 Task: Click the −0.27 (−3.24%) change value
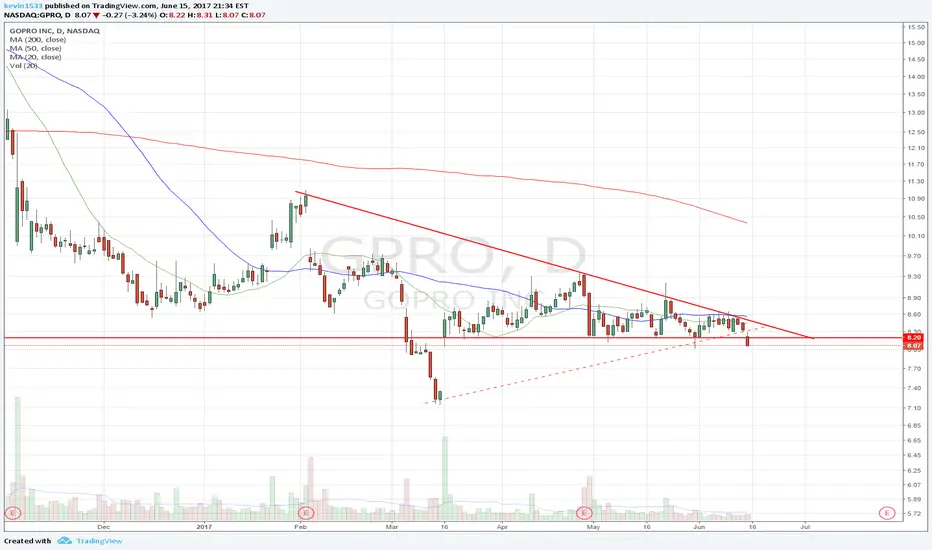point(130,15)
